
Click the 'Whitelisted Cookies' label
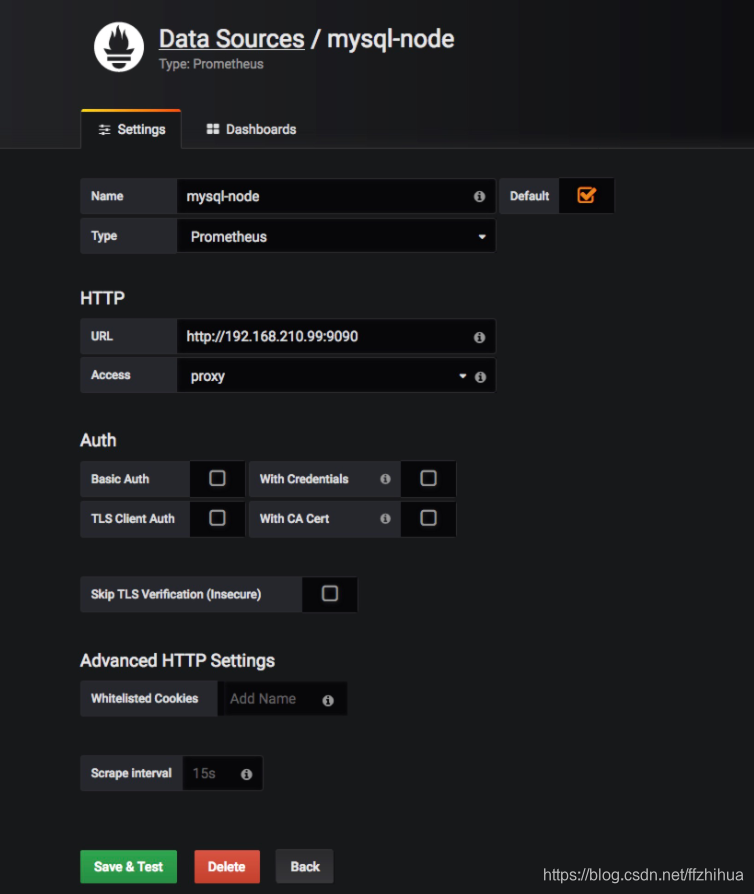point(145,698)
